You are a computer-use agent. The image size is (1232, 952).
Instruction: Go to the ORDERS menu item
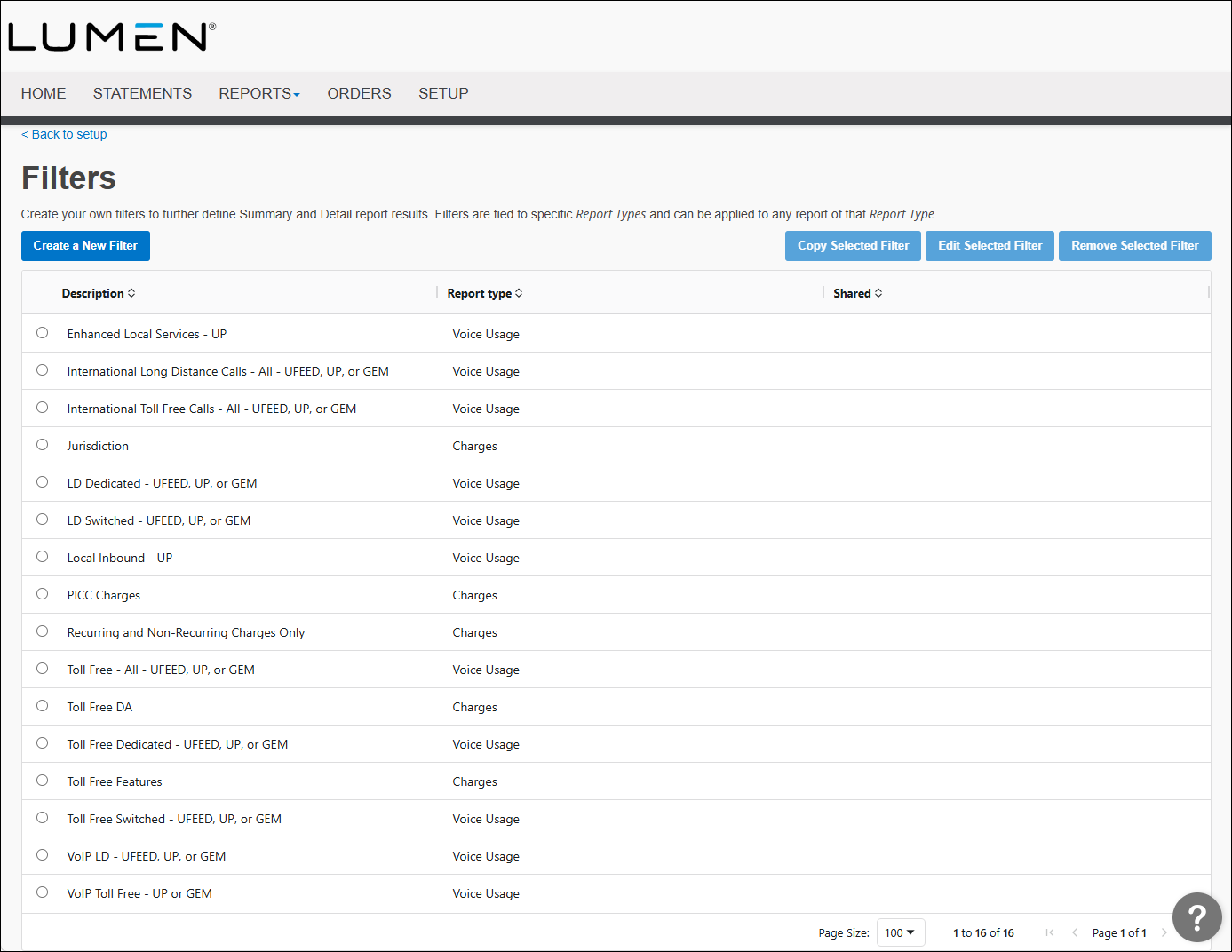(359, 93)
